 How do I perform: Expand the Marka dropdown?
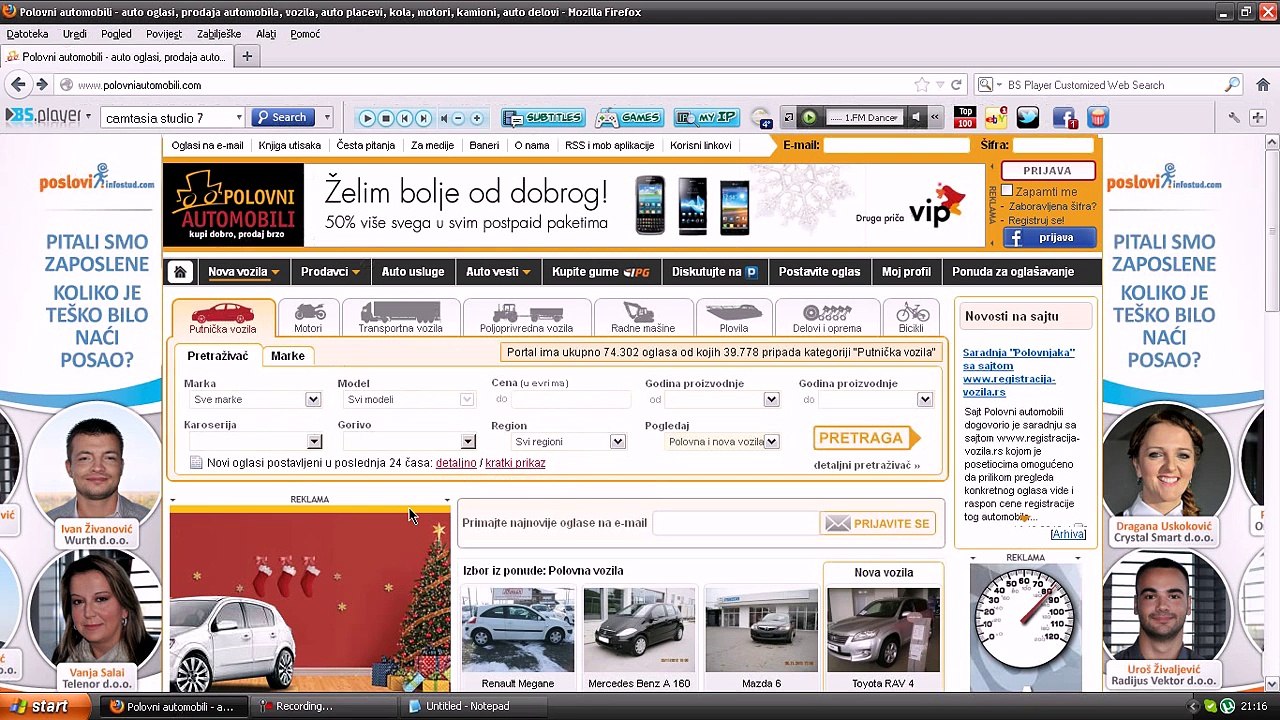click(254, 399)
